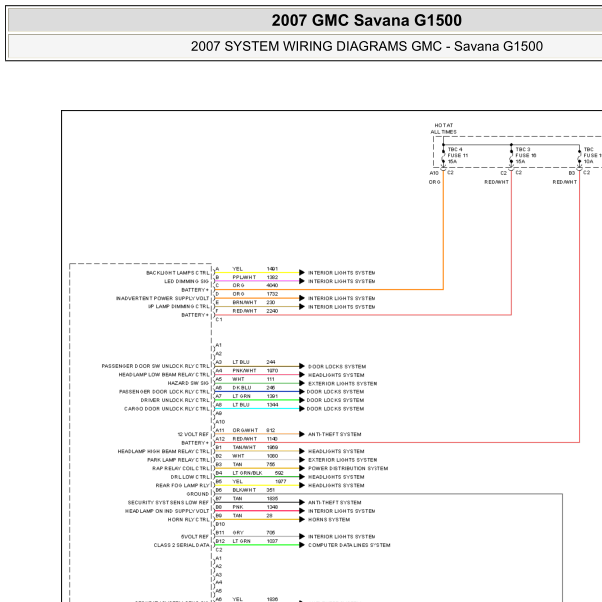Click the 'GROUND' terminal label

click(198, 494)
